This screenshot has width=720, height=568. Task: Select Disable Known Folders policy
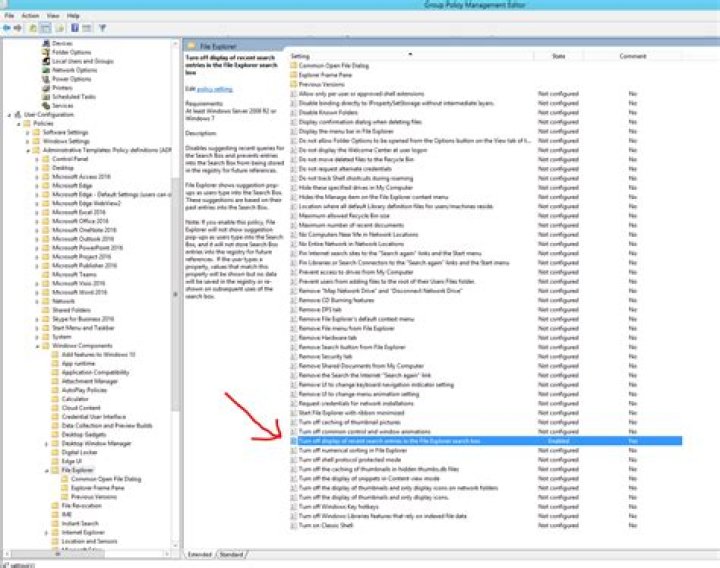coord(328,112)
